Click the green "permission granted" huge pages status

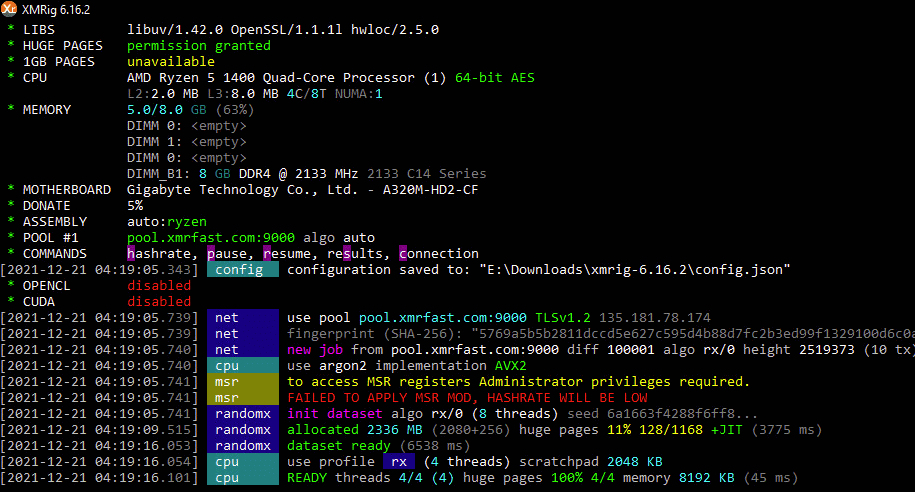(198, 46)
